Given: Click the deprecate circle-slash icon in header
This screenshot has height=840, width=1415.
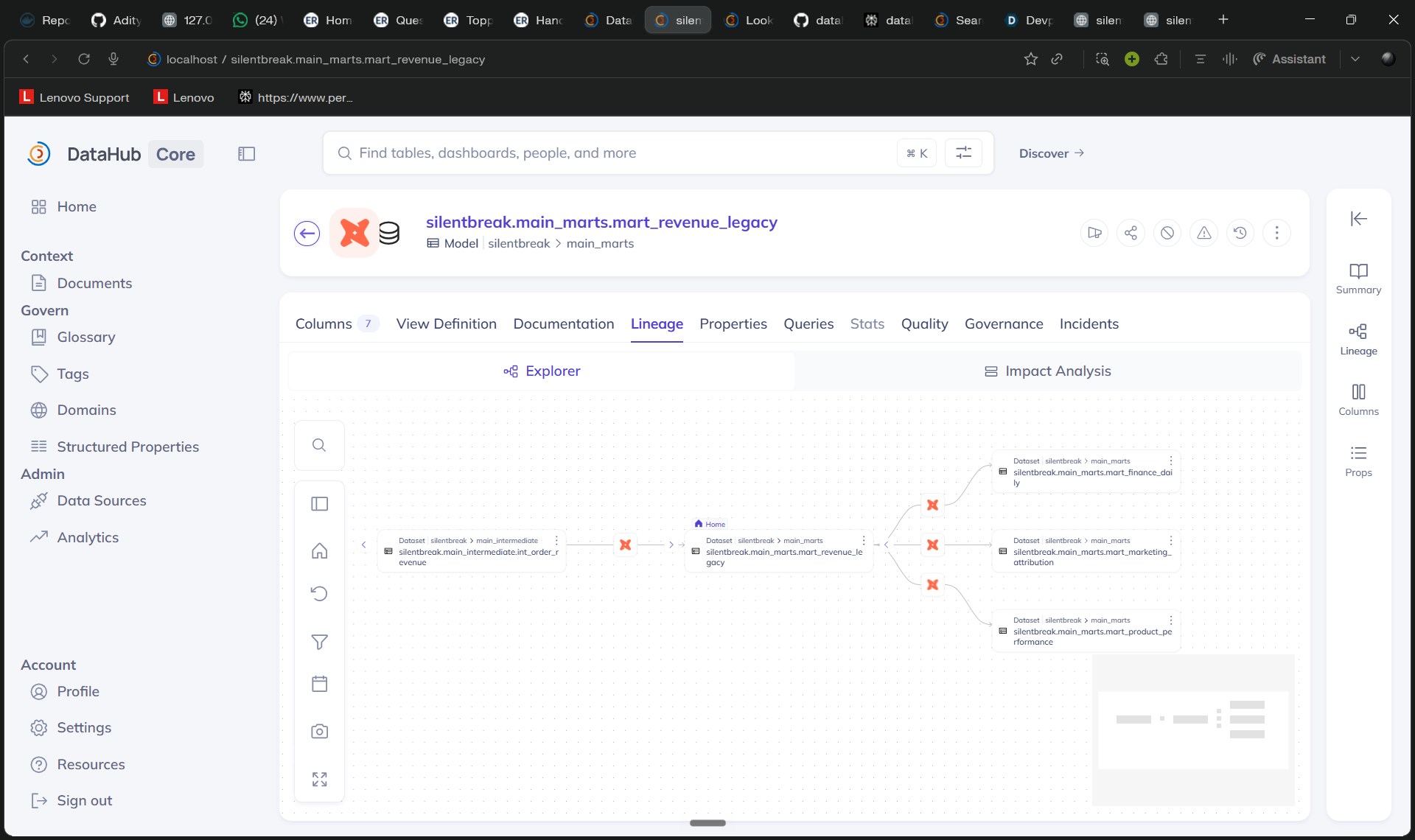Looking at the screenshot, I should pos(1167,234).
